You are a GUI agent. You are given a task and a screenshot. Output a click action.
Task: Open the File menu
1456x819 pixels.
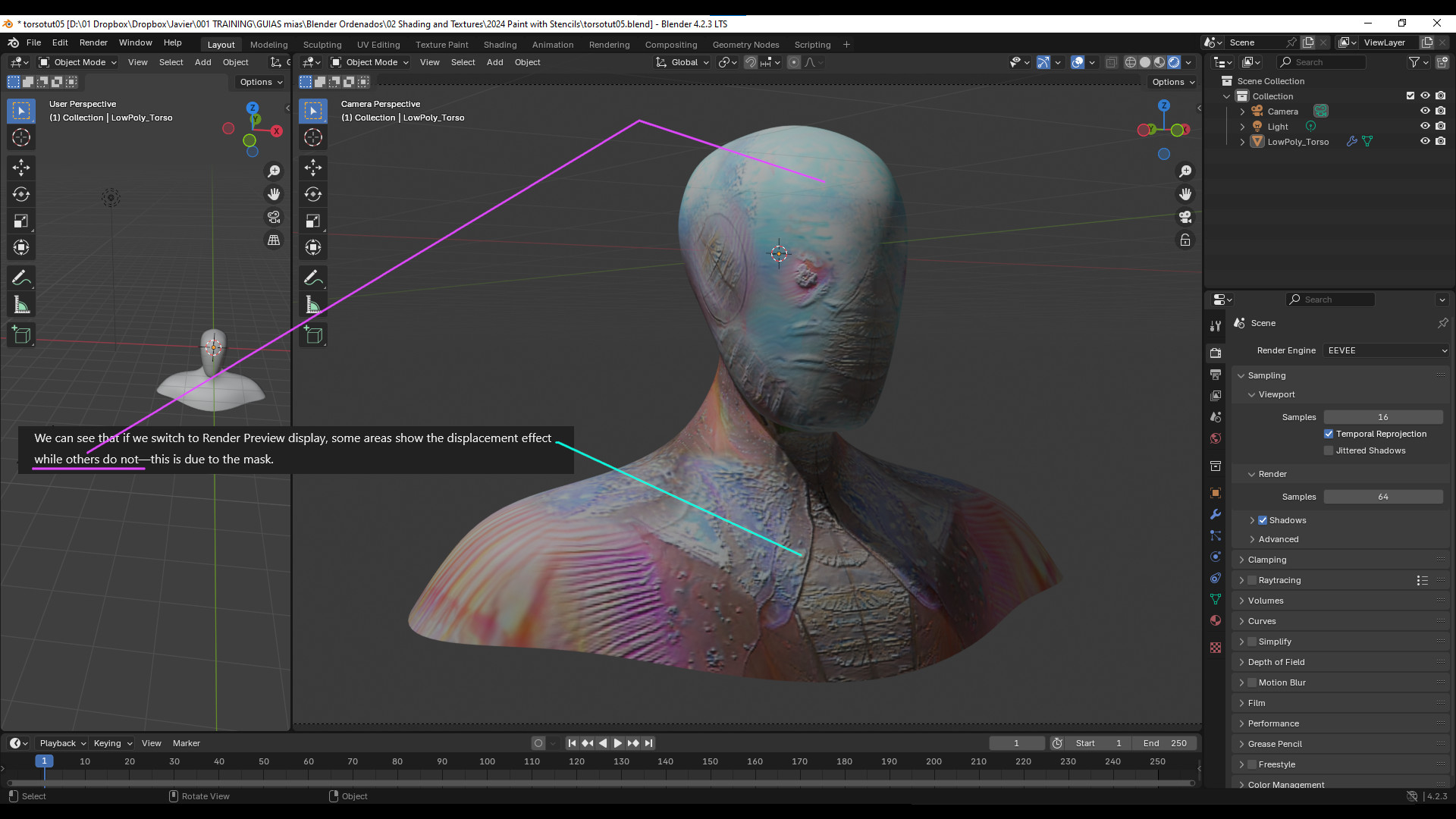pyautogui.click(x=34, y=43)
